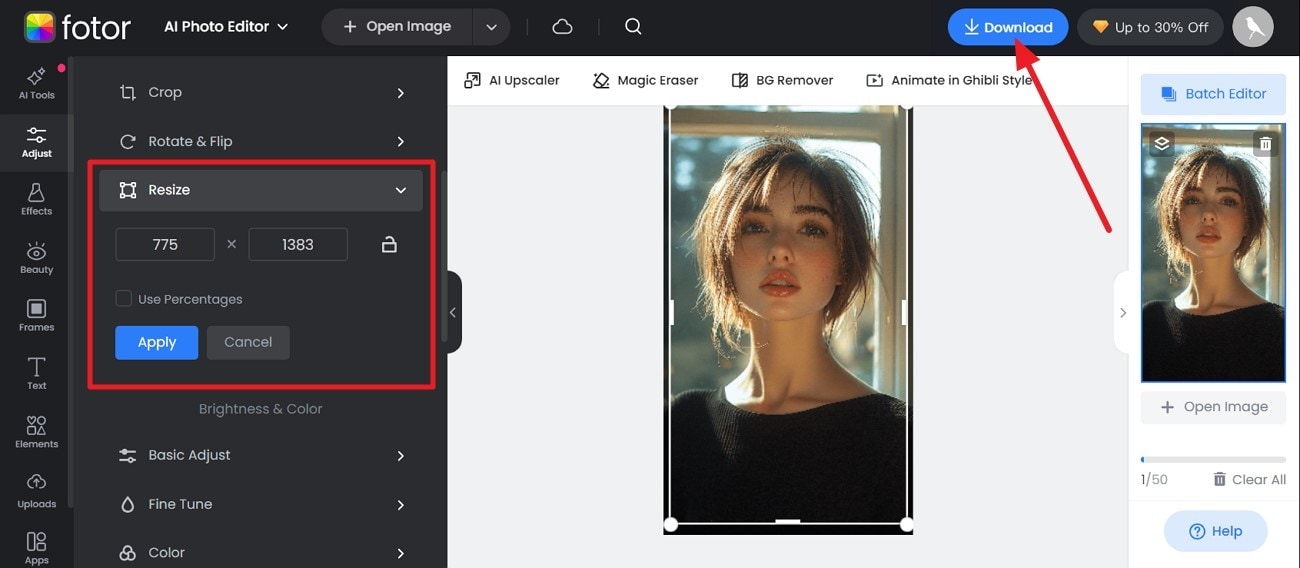Screen dimensions: 1300x568
Task: Click the bottom-left canvas corner handle
Action: pyautogui.click(x=671, y=524)
